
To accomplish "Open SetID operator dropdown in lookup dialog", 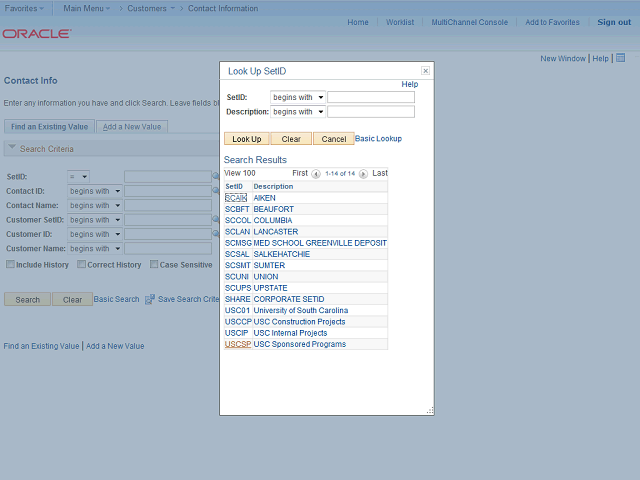I will click(298, 98).
